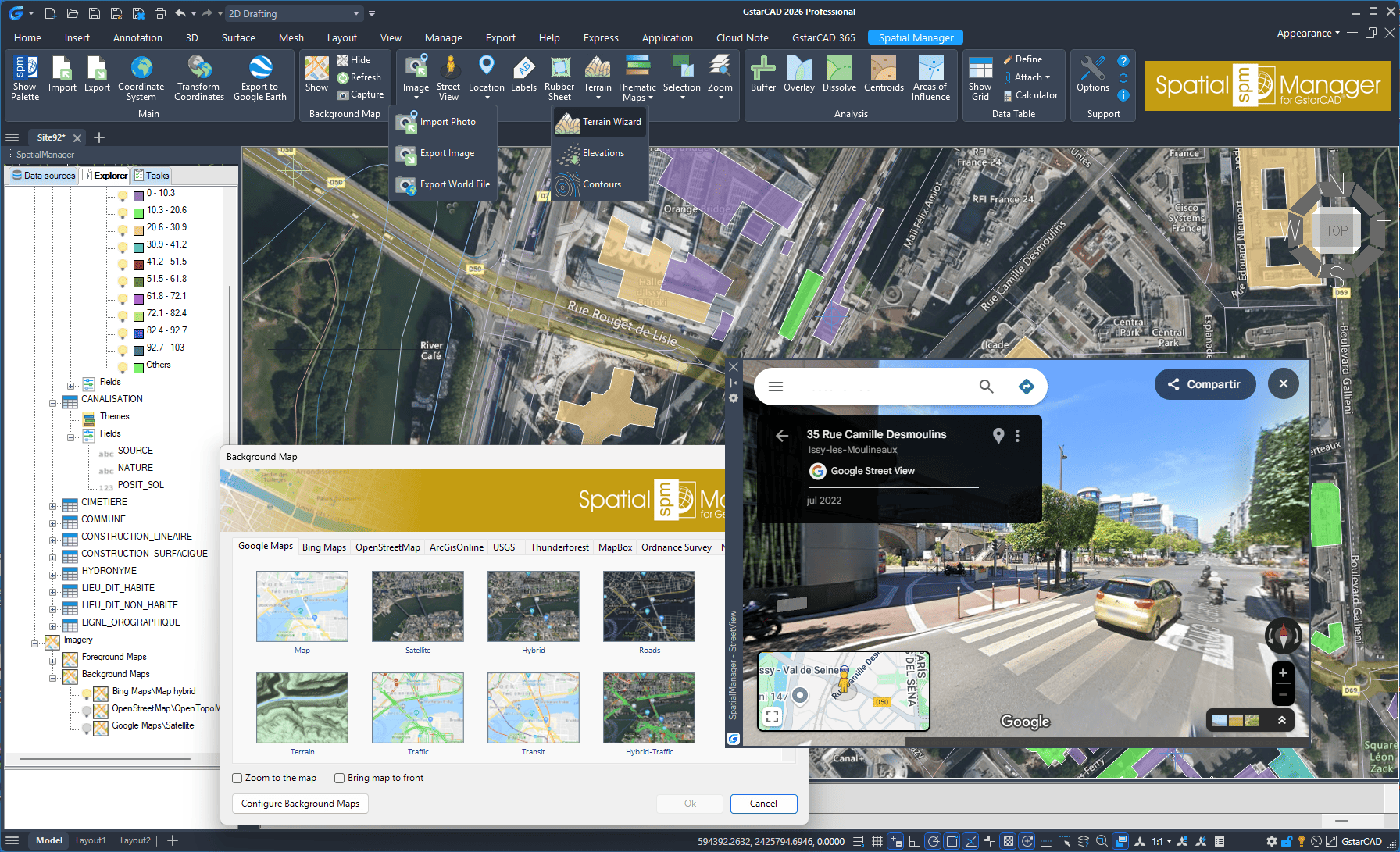Click the Street View directions icon
1400x852 pixels.
(1027, 387)
